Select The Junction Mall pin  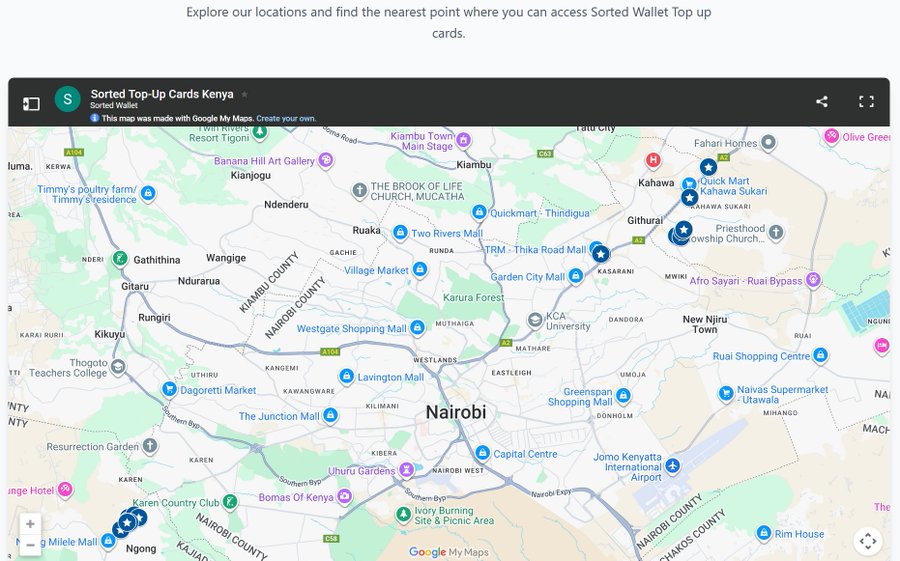click(x=330, y=415)
